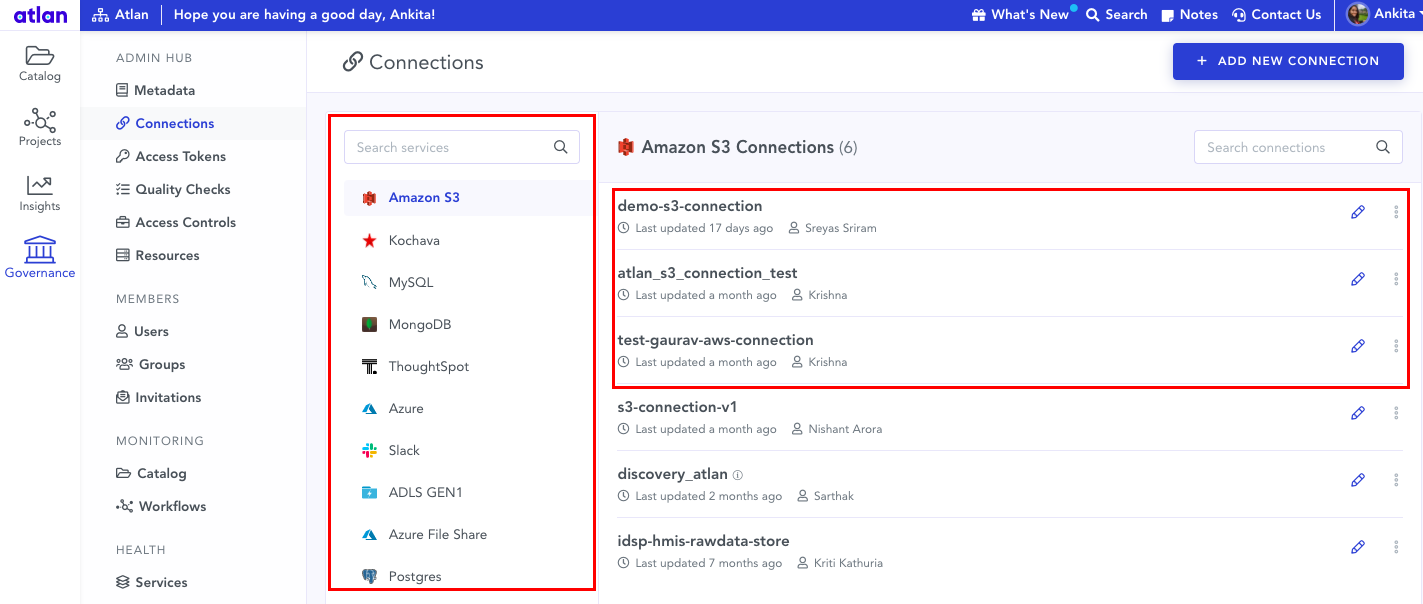Edit test-gaurav-aws-connection with pencil icon
Image resolution: width=1423 pixels, height=604 pixels.
[1358, 346]
